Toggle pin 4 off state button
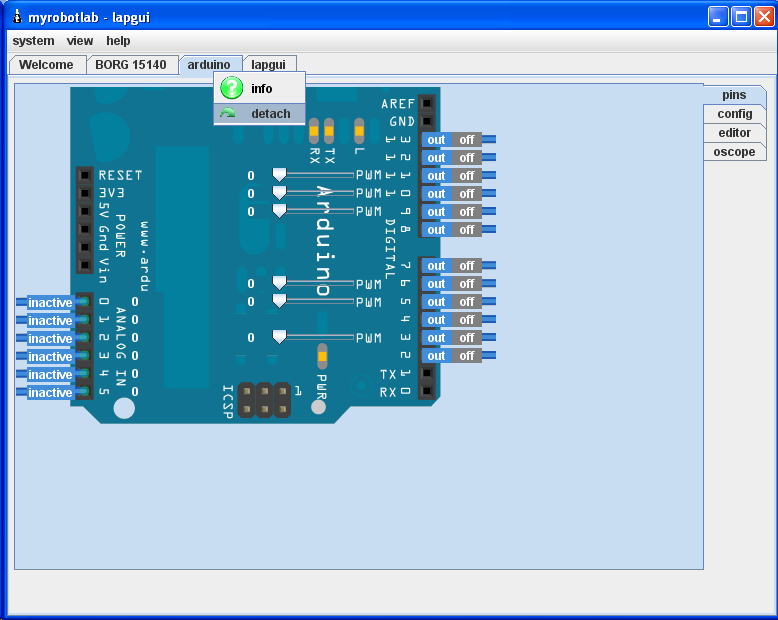778x620 pixels. [x=467, y=320]
